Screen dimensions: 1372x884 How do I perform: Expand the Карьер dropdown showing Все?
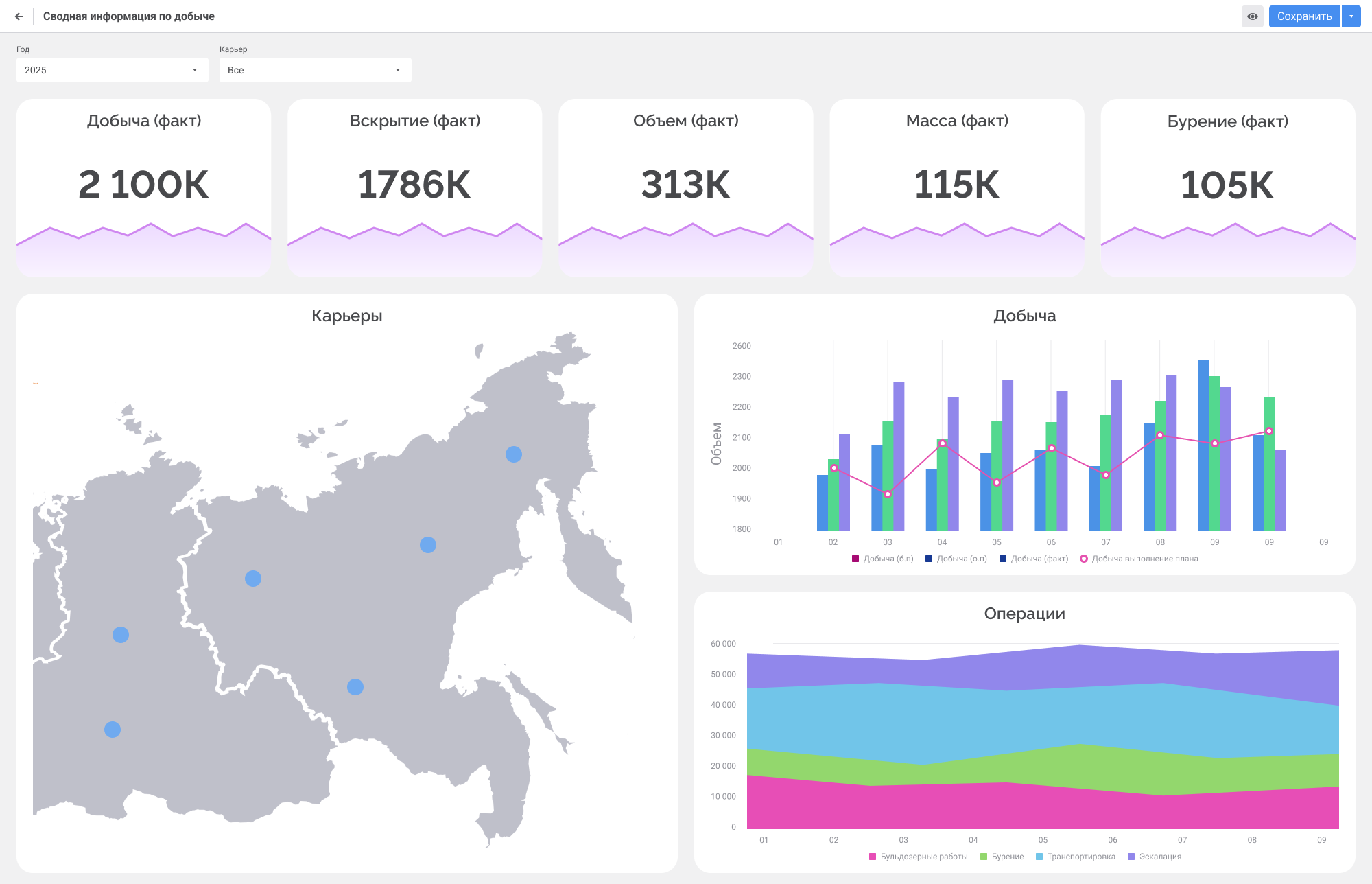(x=315, y=70)
